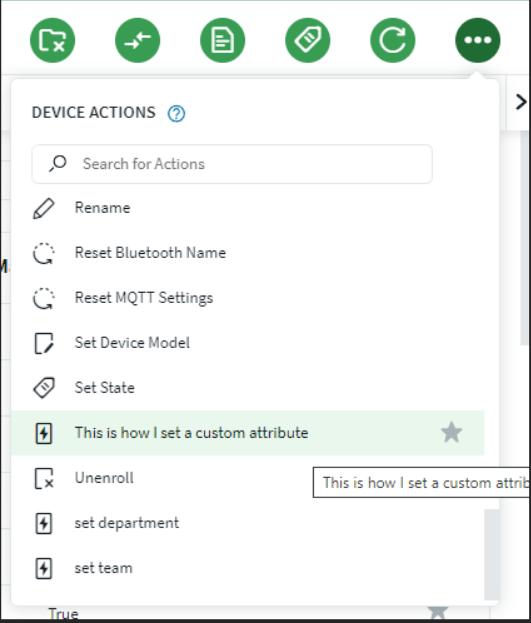Viewport: 531px width, 623px height.
Task: Click the reset icon beside Reset Bluetooth Name
Action: click(x=44, y=253)
